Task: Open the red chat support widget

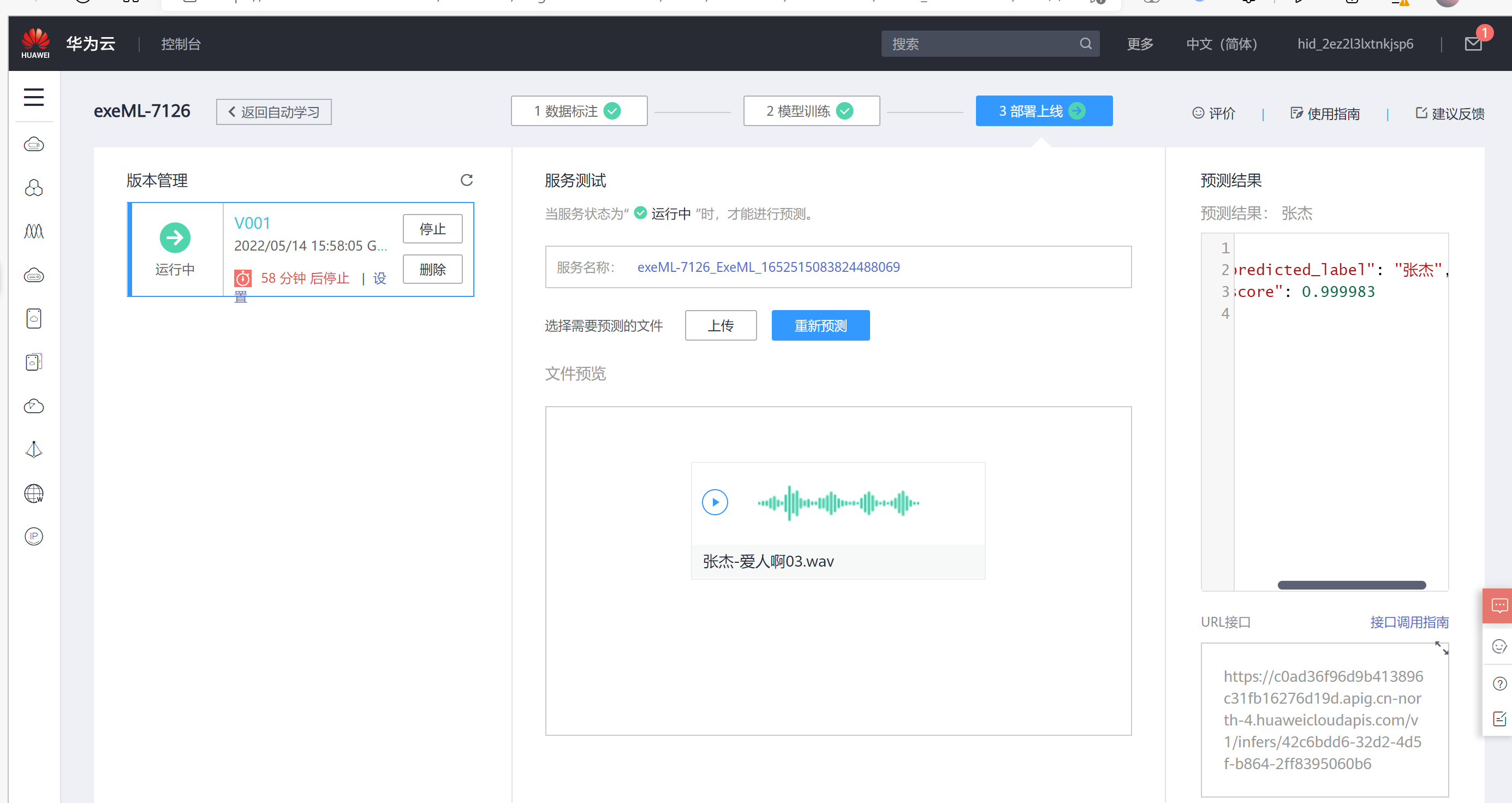Action: pyautogui.click(x=1498, y=605)
